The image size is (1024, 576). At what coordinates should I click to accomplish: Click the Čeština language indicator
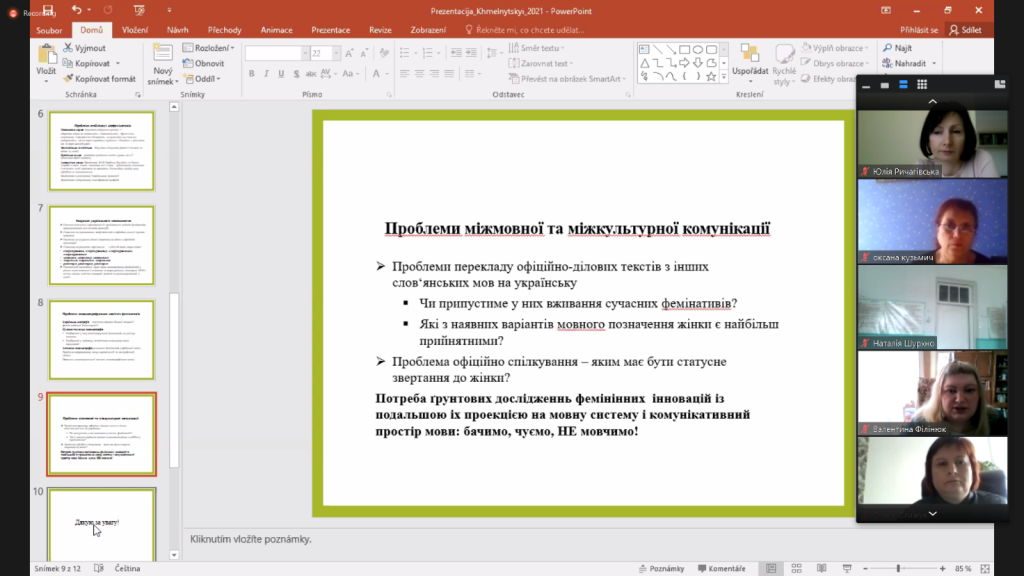click(x=127, y=569)
